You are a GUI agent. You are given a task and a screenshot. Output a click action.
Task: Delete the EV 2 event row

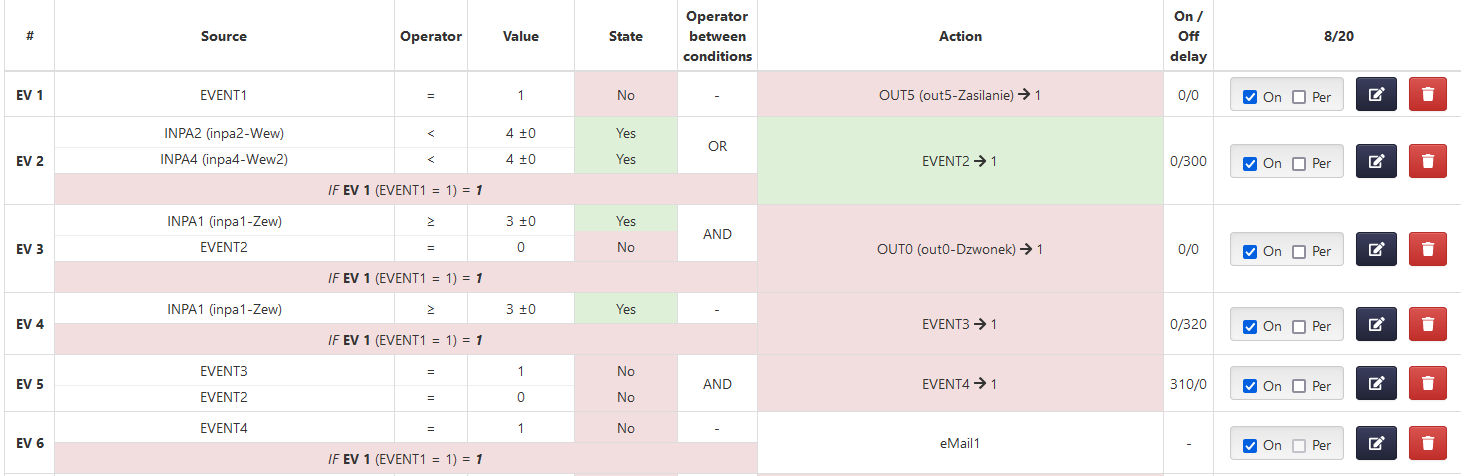tap(1428, 162)
